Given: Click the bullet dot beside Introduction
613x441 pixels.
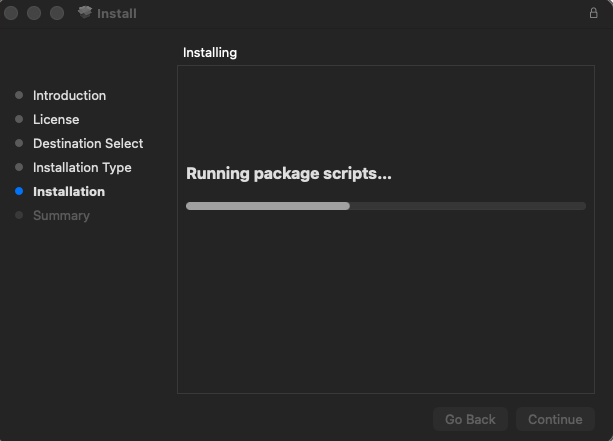Looking at the screenshot, I should pyautogui.click(x=19, y=96).
